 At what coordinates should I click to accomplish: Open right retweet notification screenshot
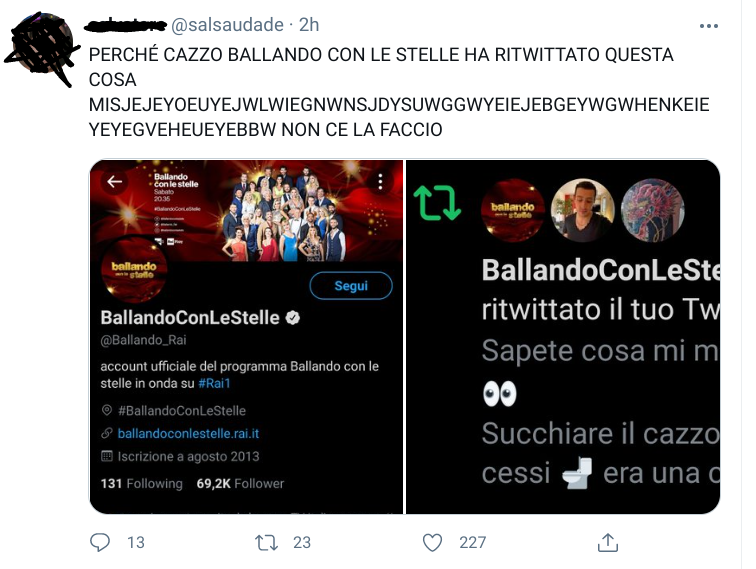[x=563, y=337]
